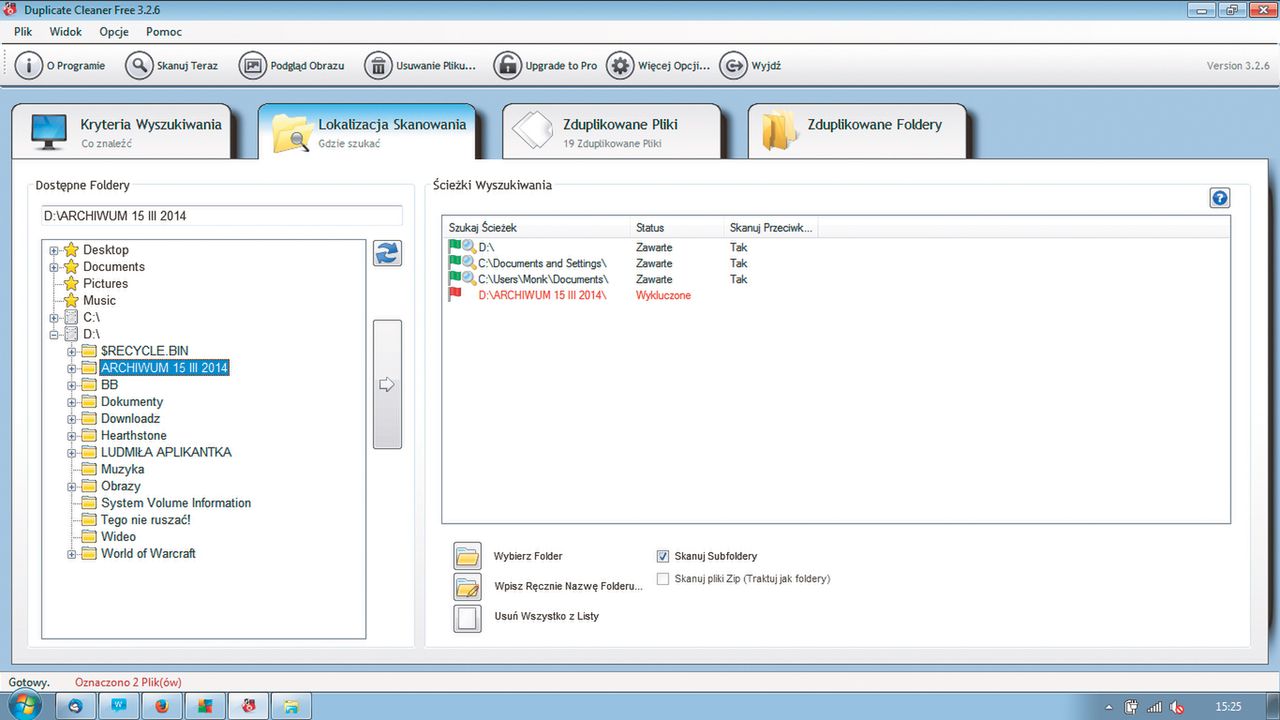
Task: Open the blue help question mark icon
Action: click(1219, 198)
